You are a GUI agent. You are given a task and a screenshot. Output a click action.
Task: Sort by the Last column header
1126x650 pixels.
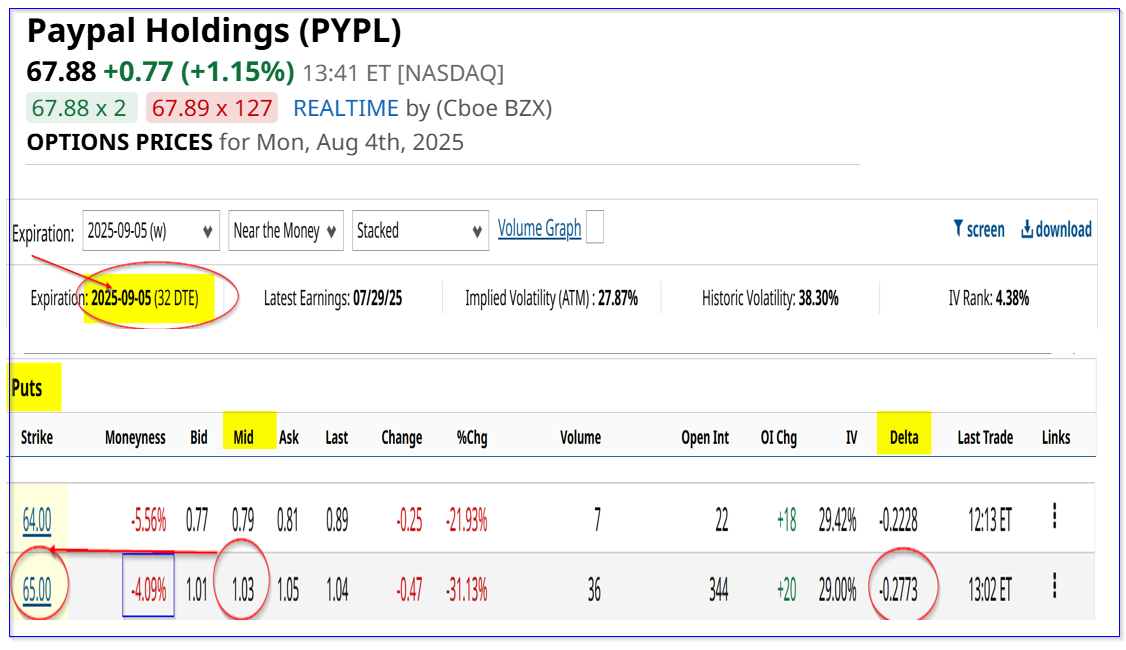336,437
